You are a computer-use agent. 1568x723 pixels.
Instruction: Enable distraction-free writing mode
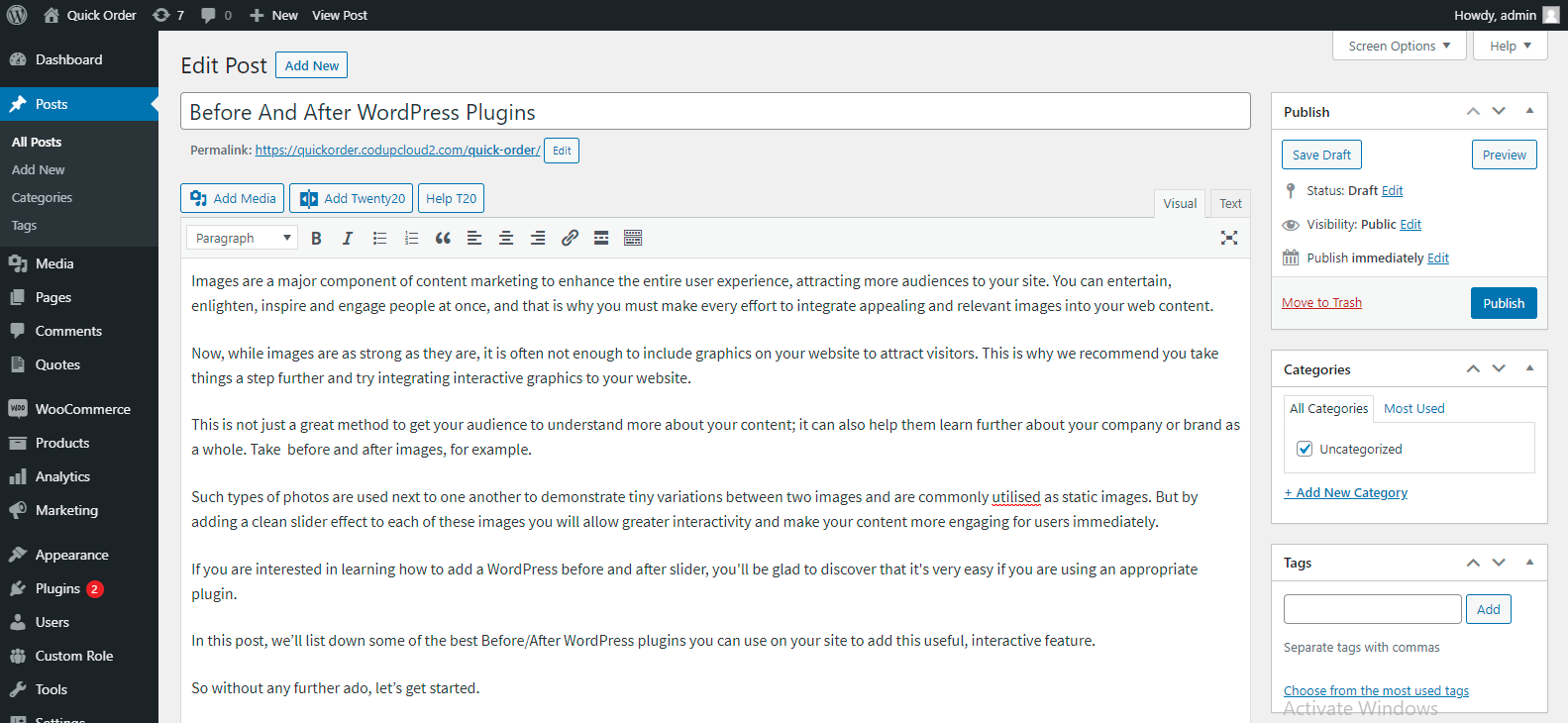[x=1229, y=238]
